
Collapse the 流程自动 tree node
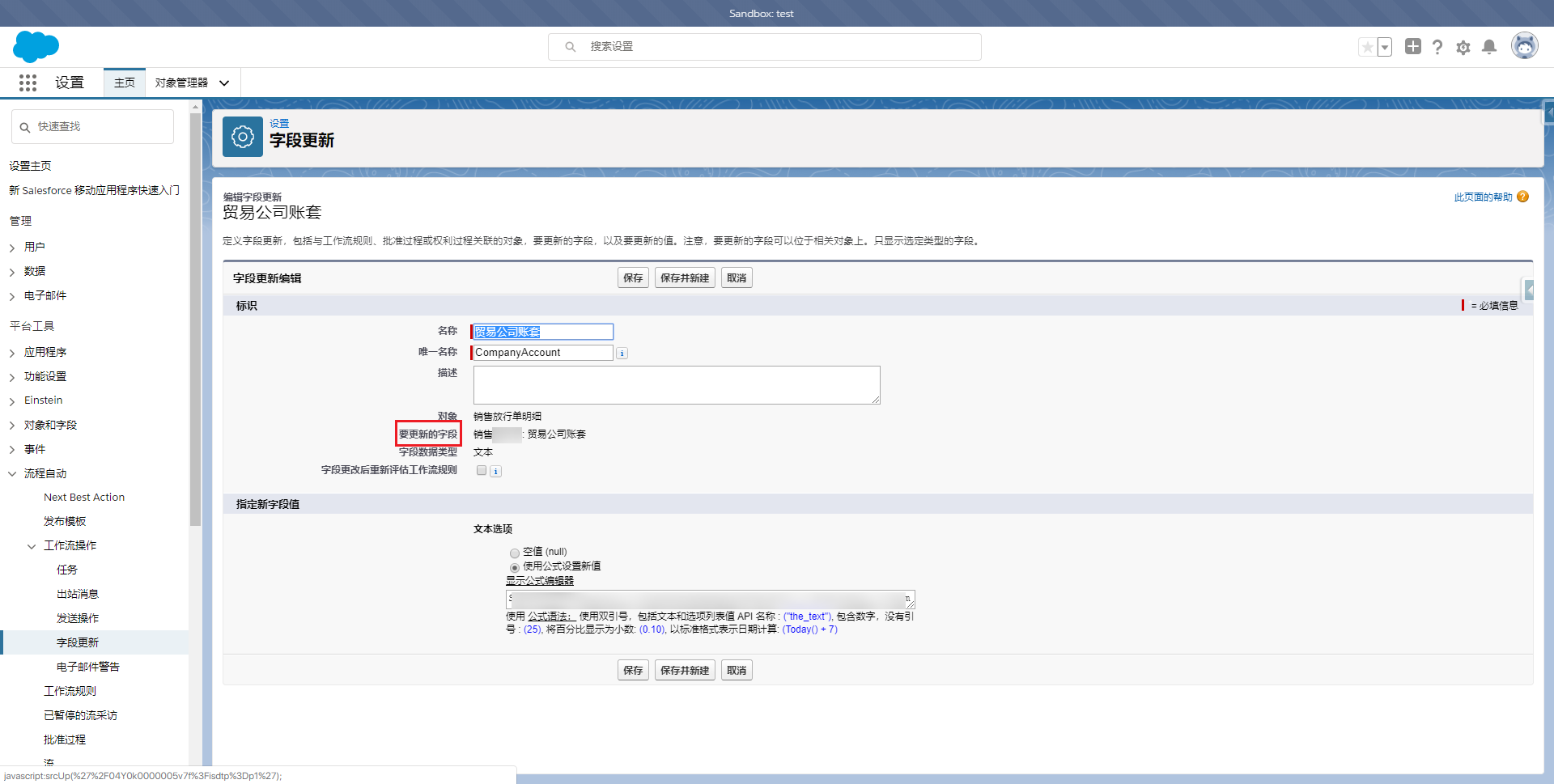pyautogui.click(x=12, y=474)
